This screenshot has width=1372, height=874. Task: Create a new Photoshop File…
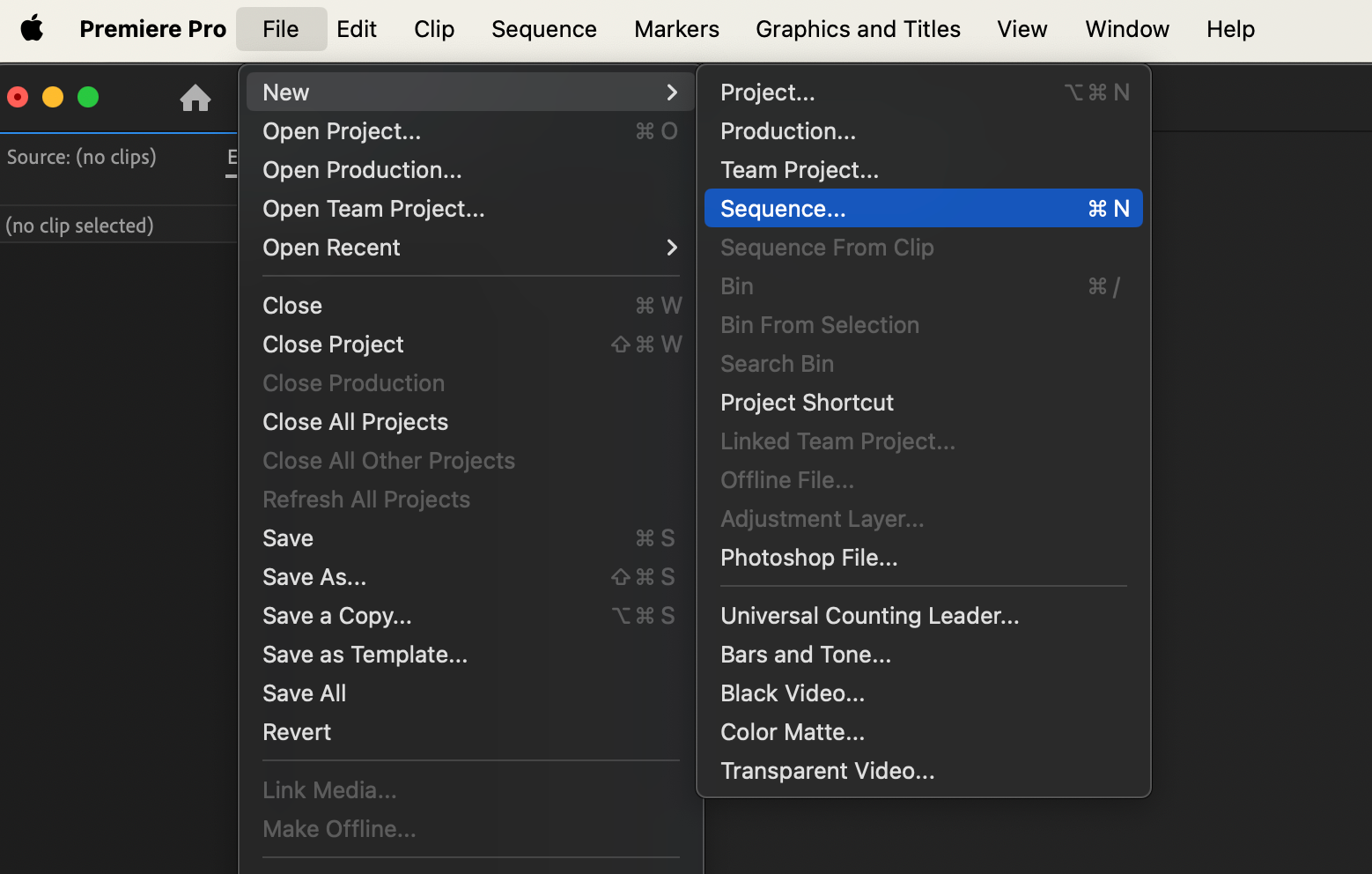point(924,558)
